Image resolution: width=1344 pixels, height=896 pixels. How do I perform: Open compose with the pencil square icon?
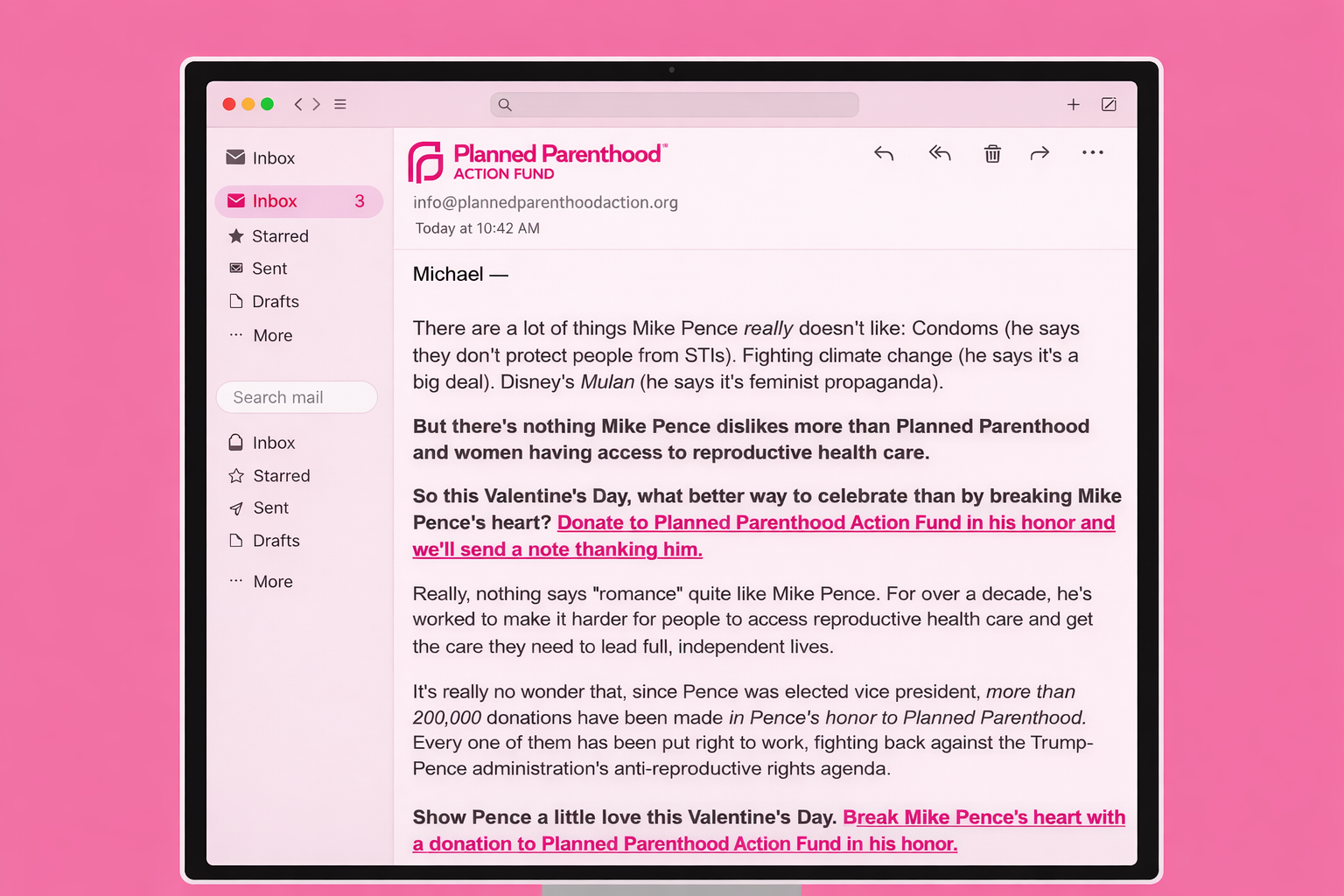(1109, 104)
